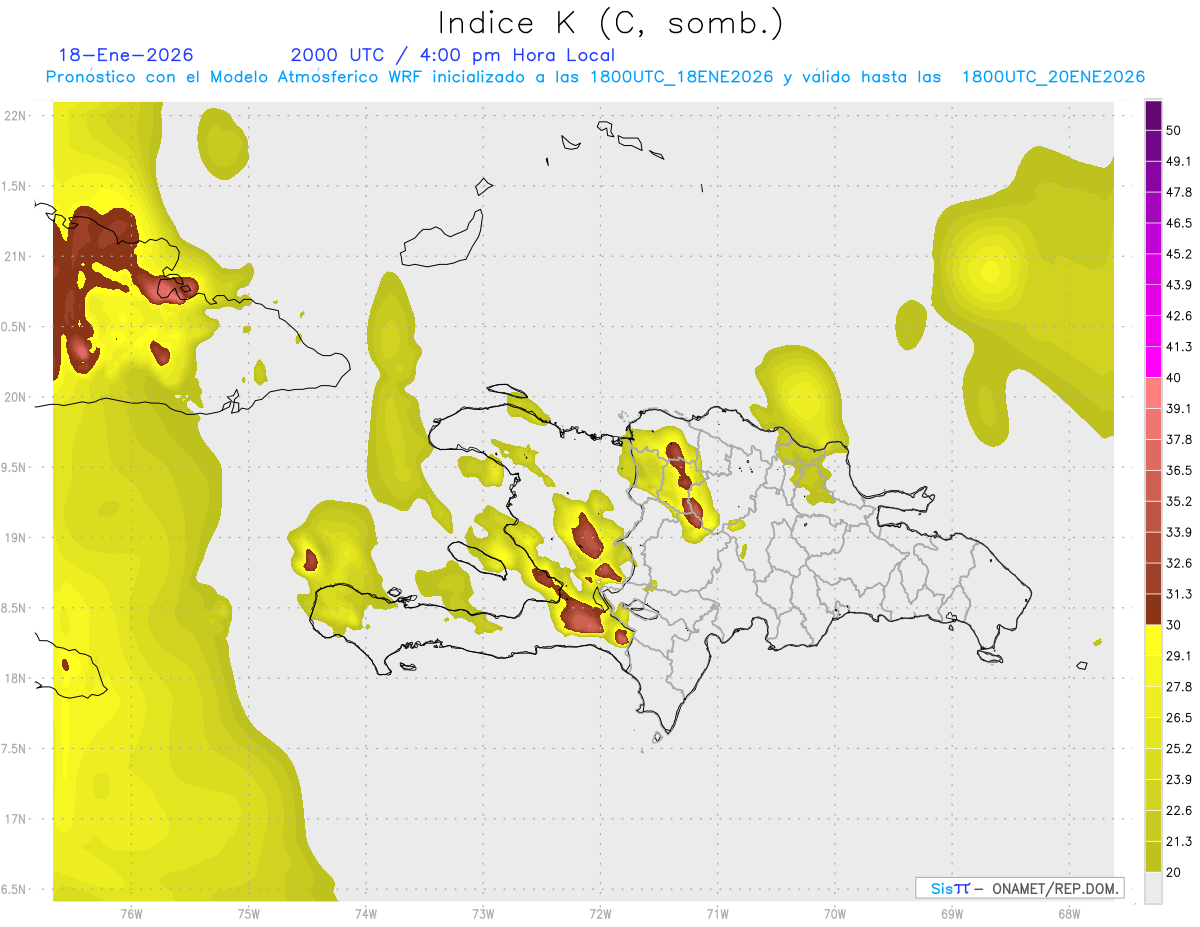Click the 19N latitude axis label
The width and height of the screenshot is (1200, 927).
(15, 538)
